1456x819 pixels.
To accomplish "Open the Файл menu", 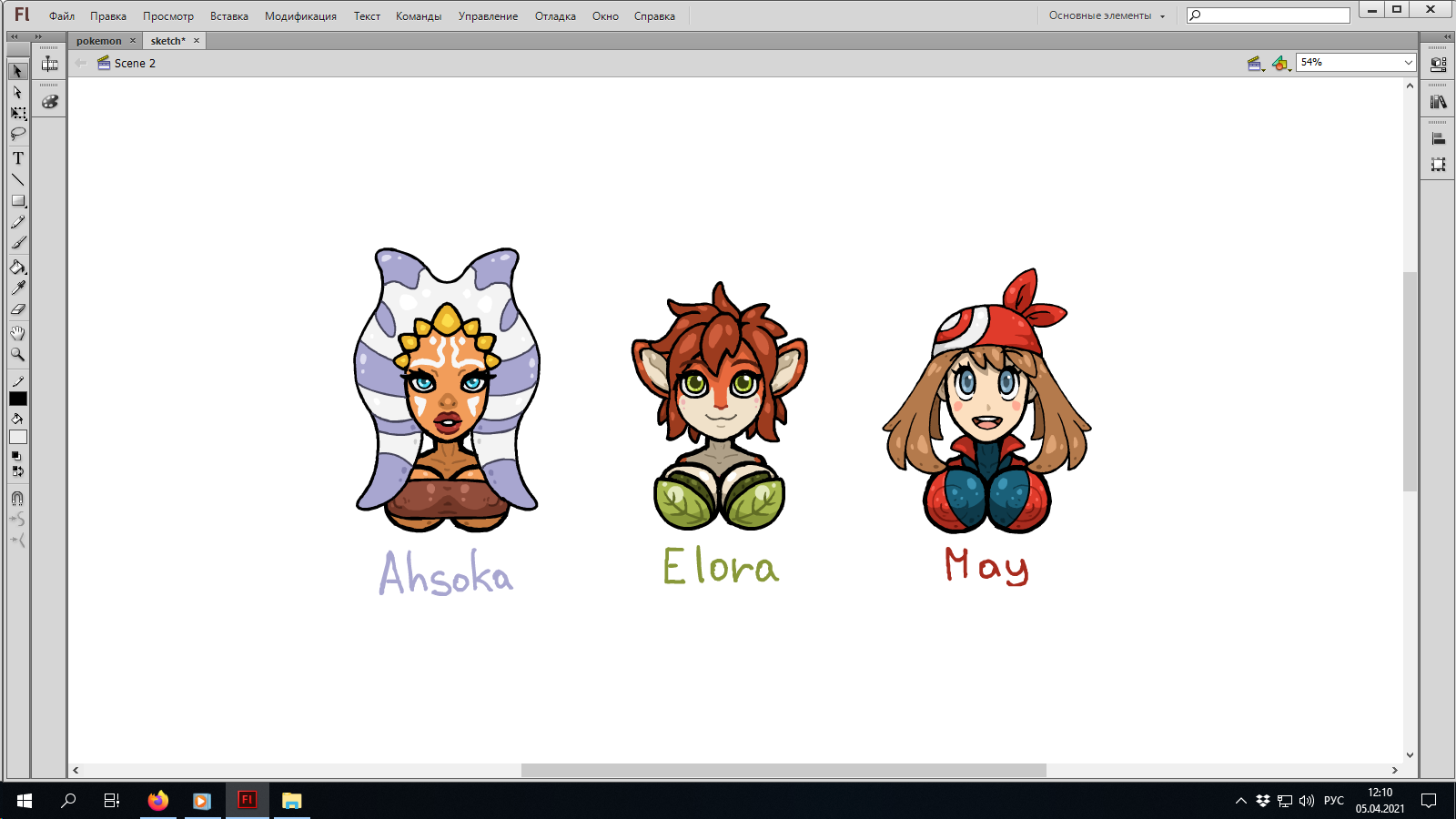I will pos(62,16).
